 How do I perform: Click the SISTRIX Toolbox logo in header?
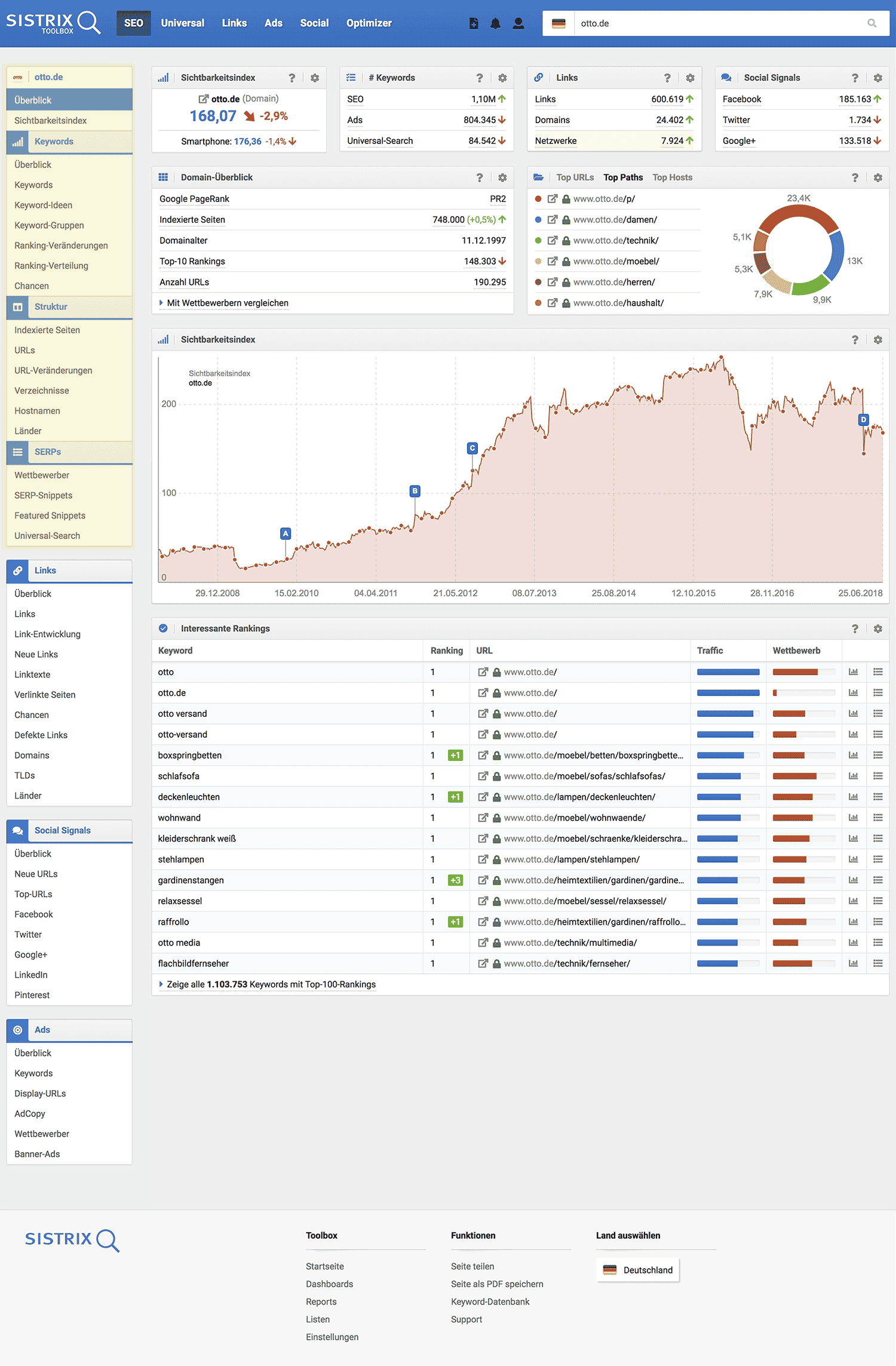click(x=53, y=23)
